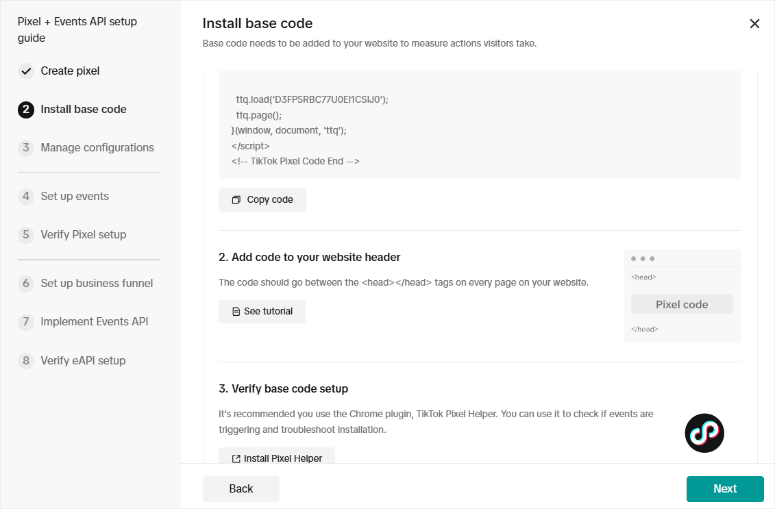This screenshot has height=509, width=775.
Task: Click the step 6 number circle
Action: click(x=26, y=284)
